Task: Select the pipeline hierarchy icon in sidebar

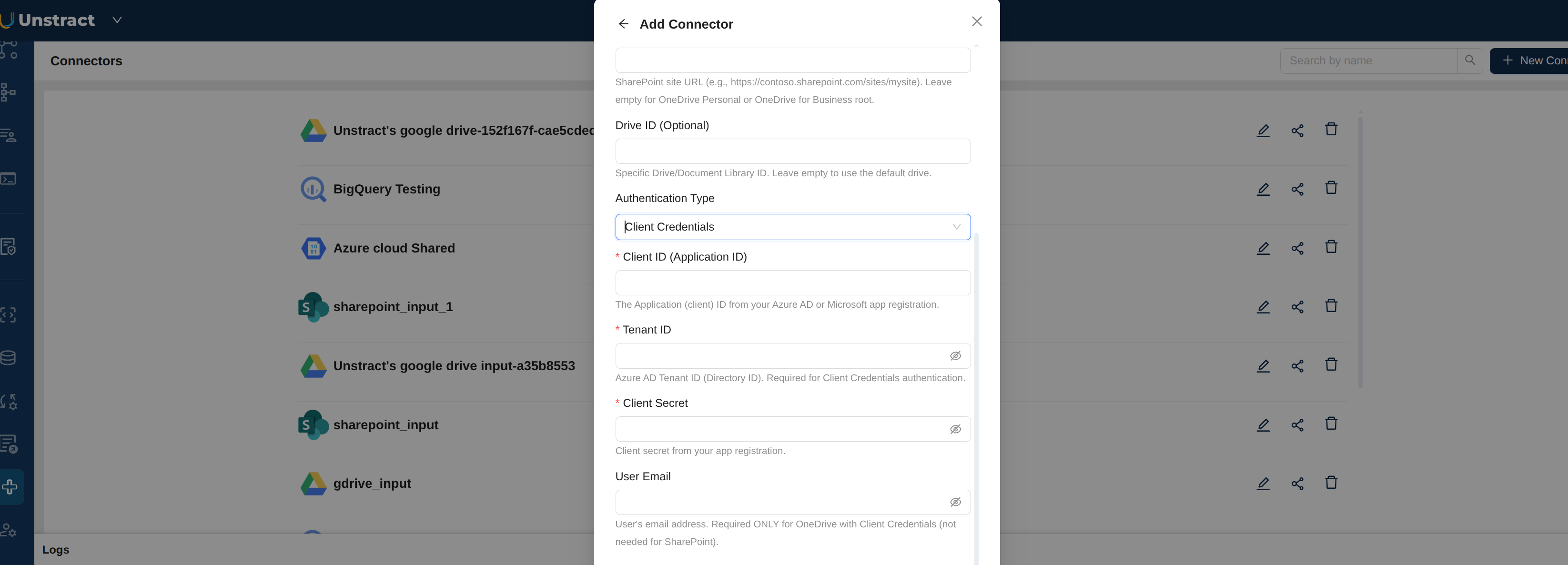Action: click(x=9, y=92)
